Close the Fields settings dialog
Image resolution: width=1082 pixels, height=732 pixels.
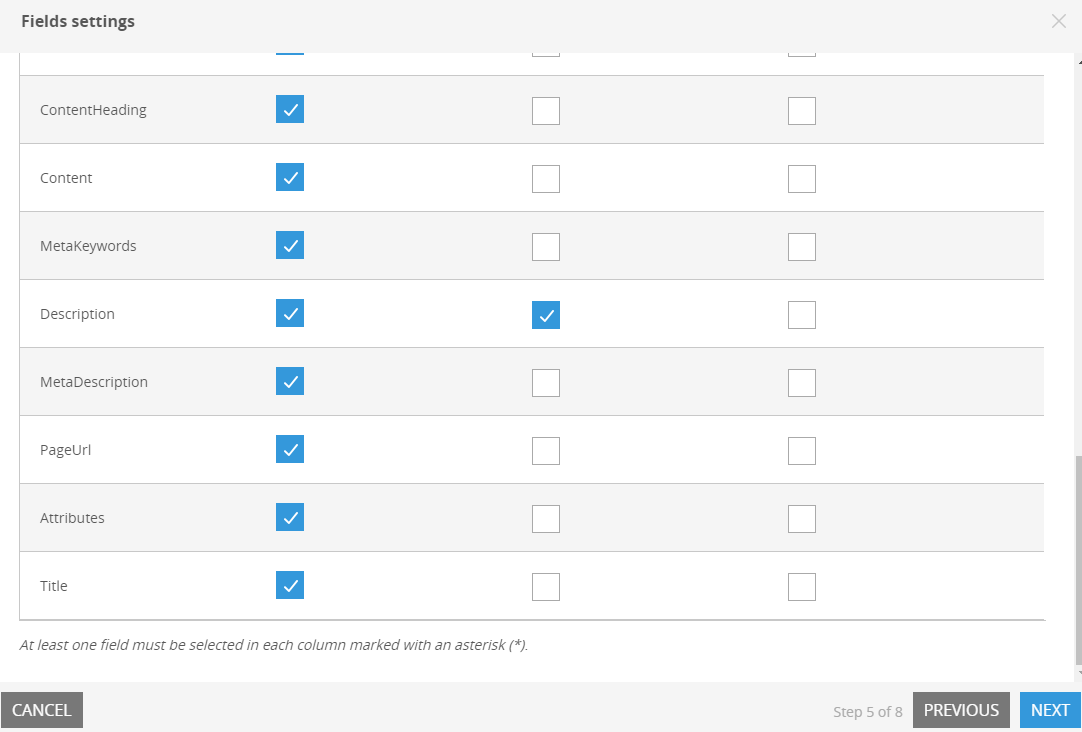point(1059,21)
